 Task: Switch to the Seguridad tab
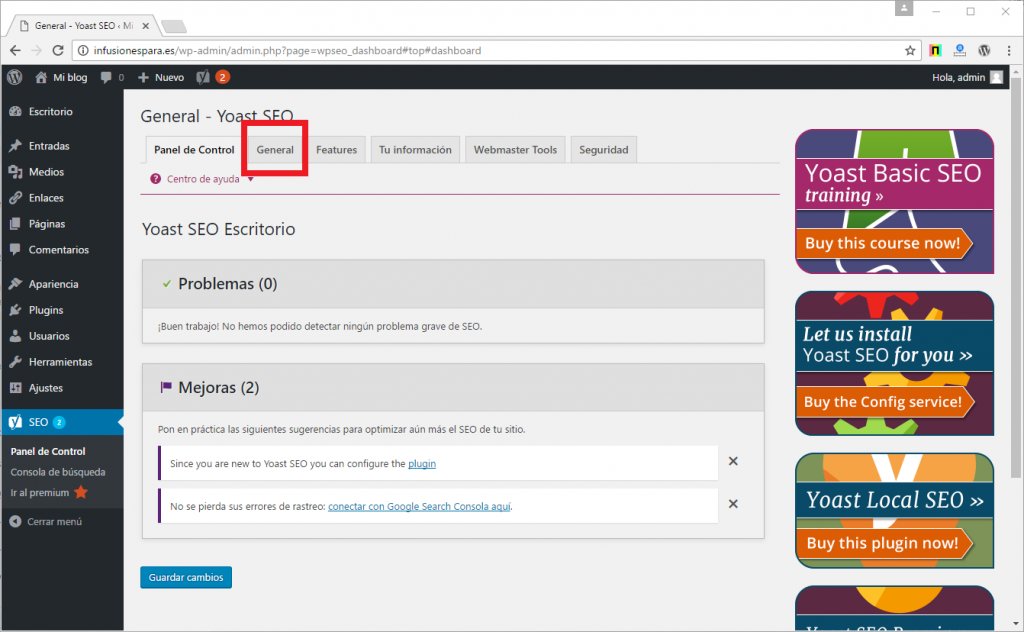603,150
